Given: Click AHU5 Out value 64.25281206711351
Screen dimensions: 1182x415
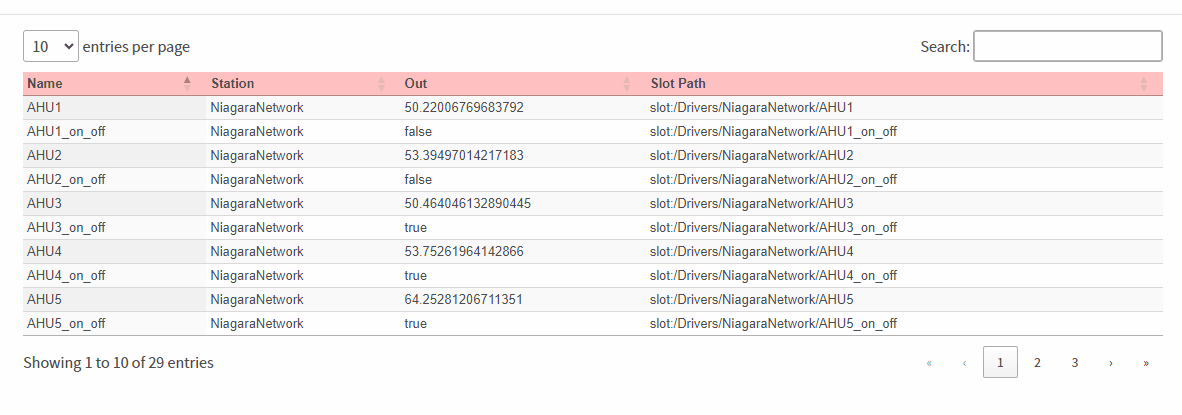Looking at the screenshot, I should coord(464,300).
